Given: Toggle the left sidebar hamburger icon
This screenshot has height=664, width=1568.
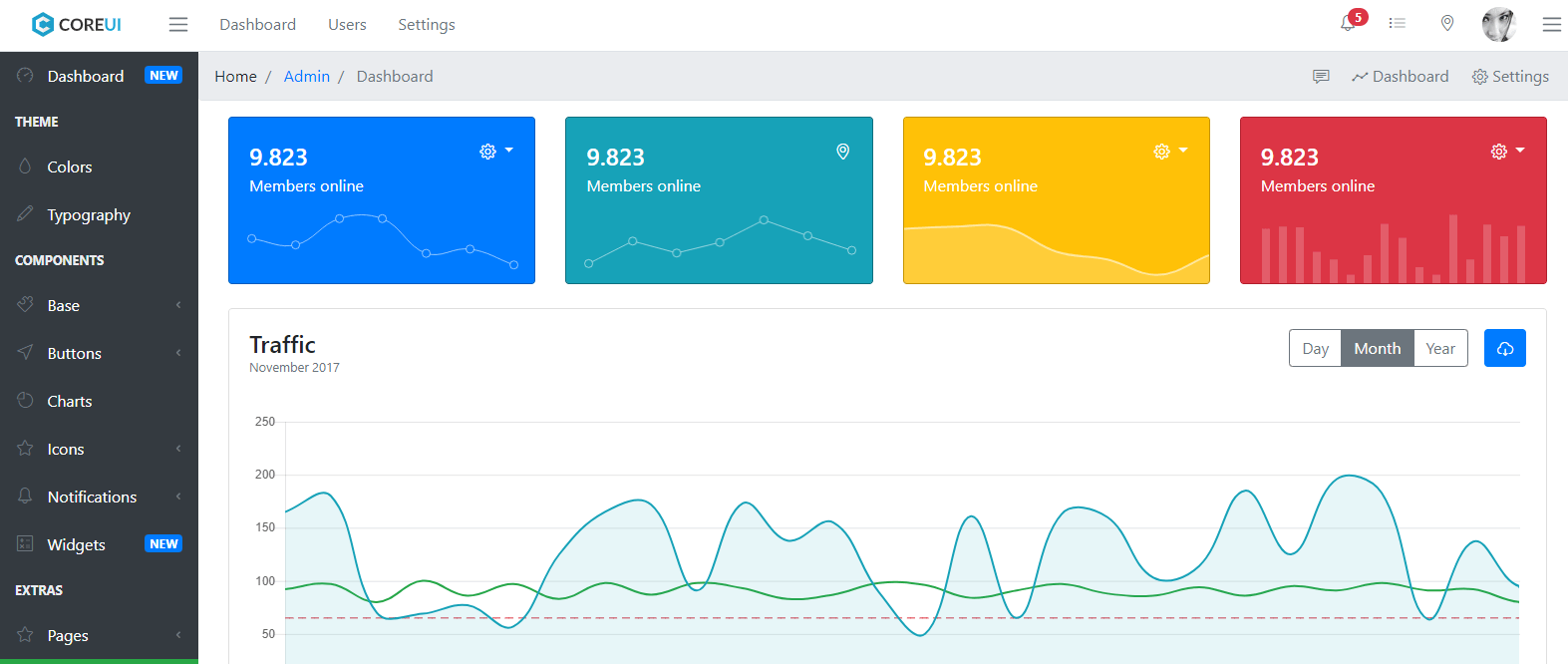Looking at the screenshot, I should pos(178,24).
